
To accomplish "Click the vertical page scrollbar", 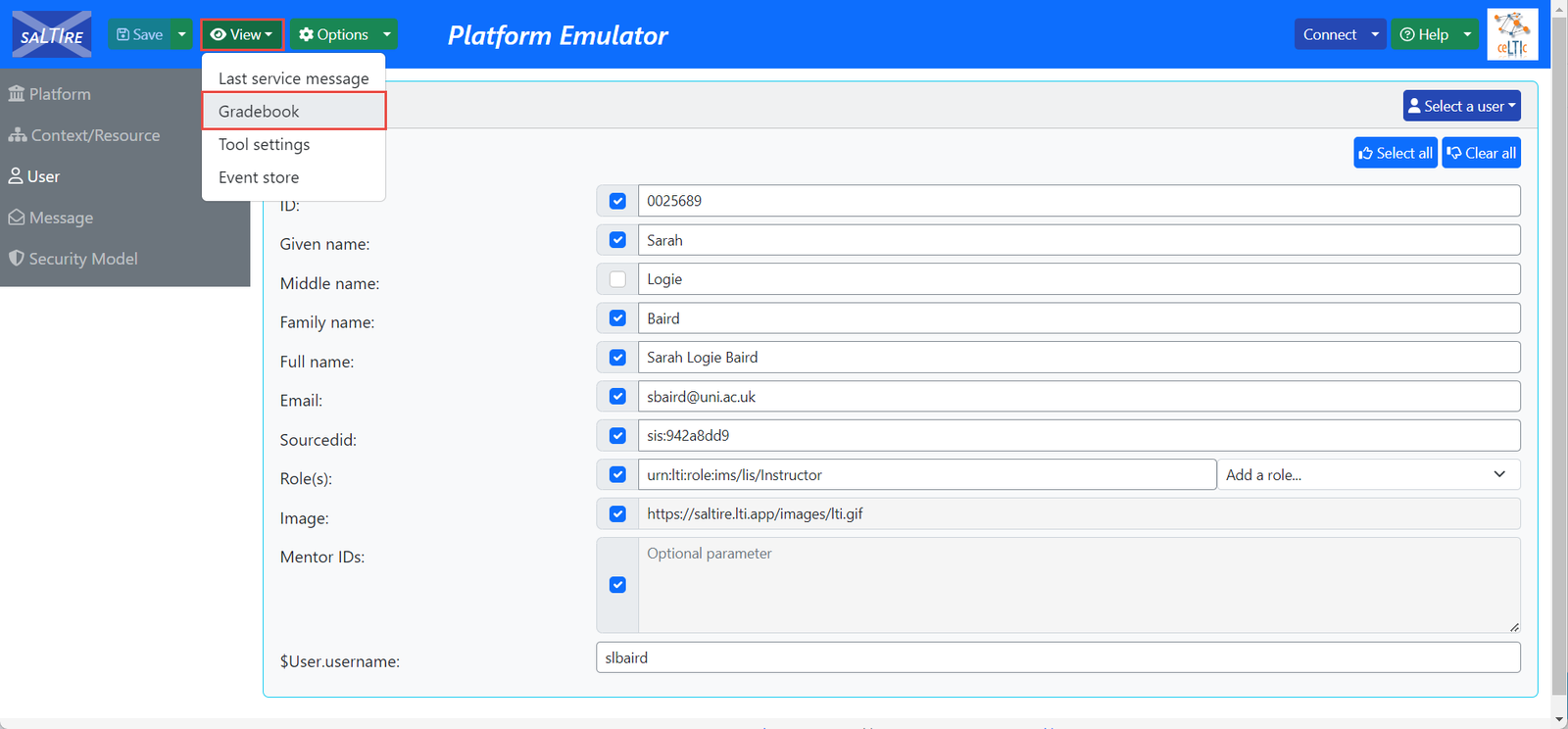I will click(1559, 353).
